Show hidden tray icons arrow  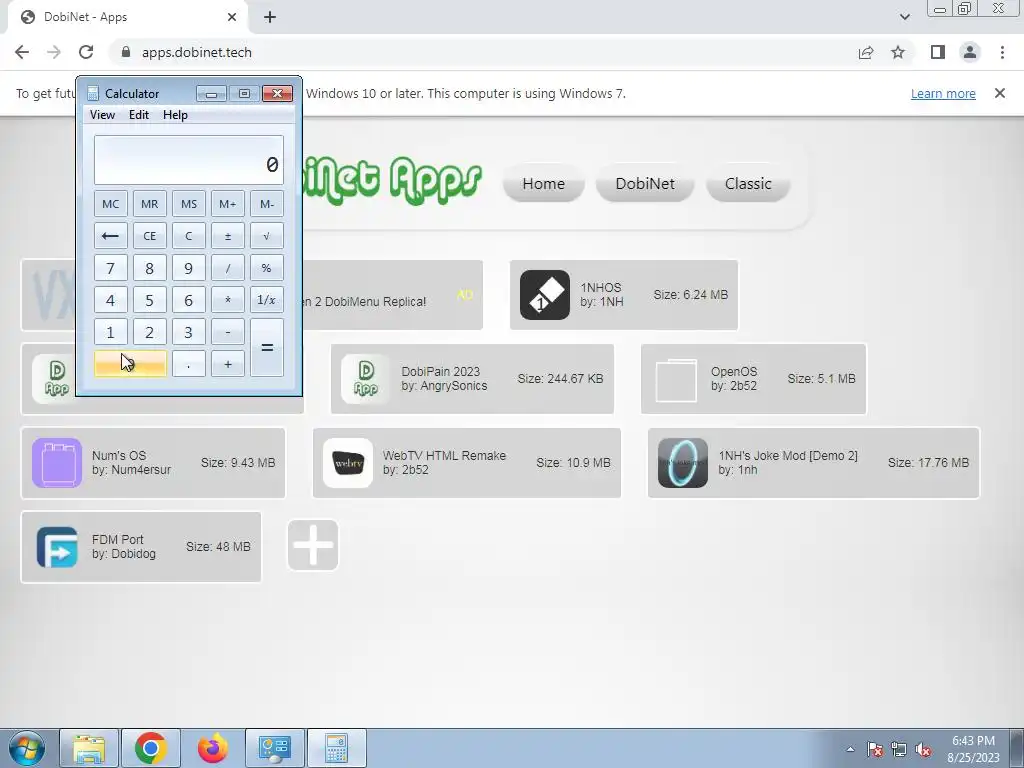[x=850, y=749]
